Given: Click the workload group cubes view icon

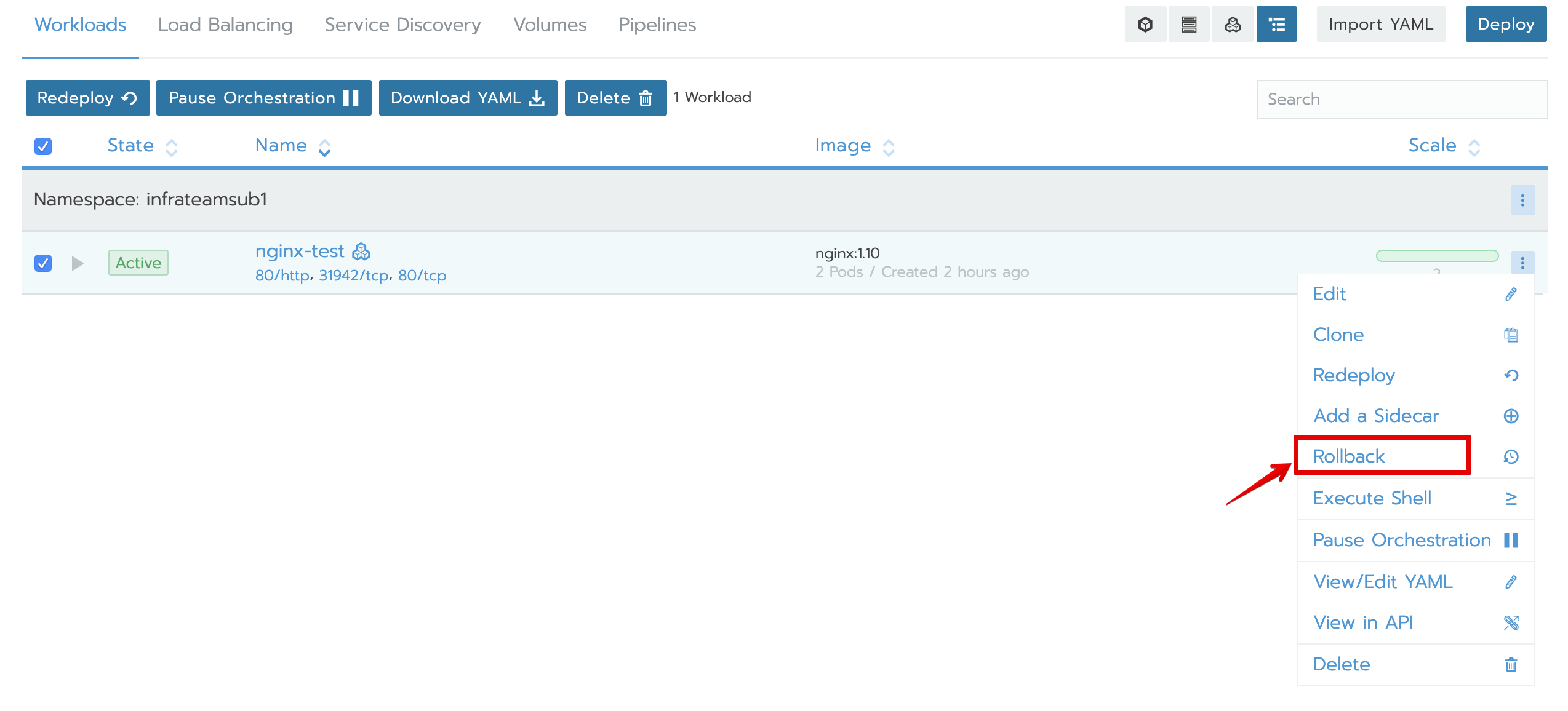Looking at the screenshot, I should (x=1233, y=25).
